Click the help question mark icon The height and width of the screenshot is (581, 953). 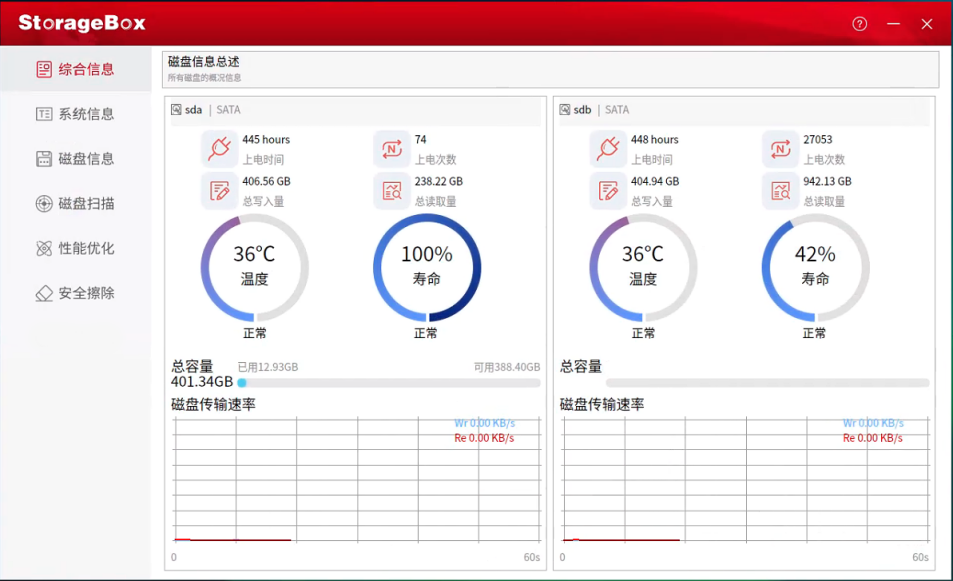click(860, 24)
